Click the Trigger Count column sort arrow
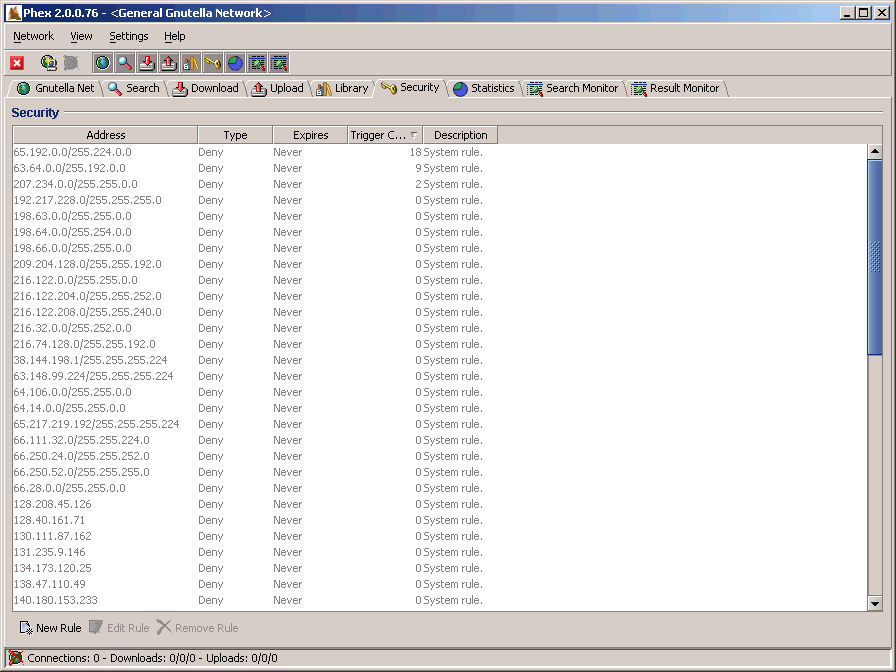The image size is (896, 672). click(414, 135)
